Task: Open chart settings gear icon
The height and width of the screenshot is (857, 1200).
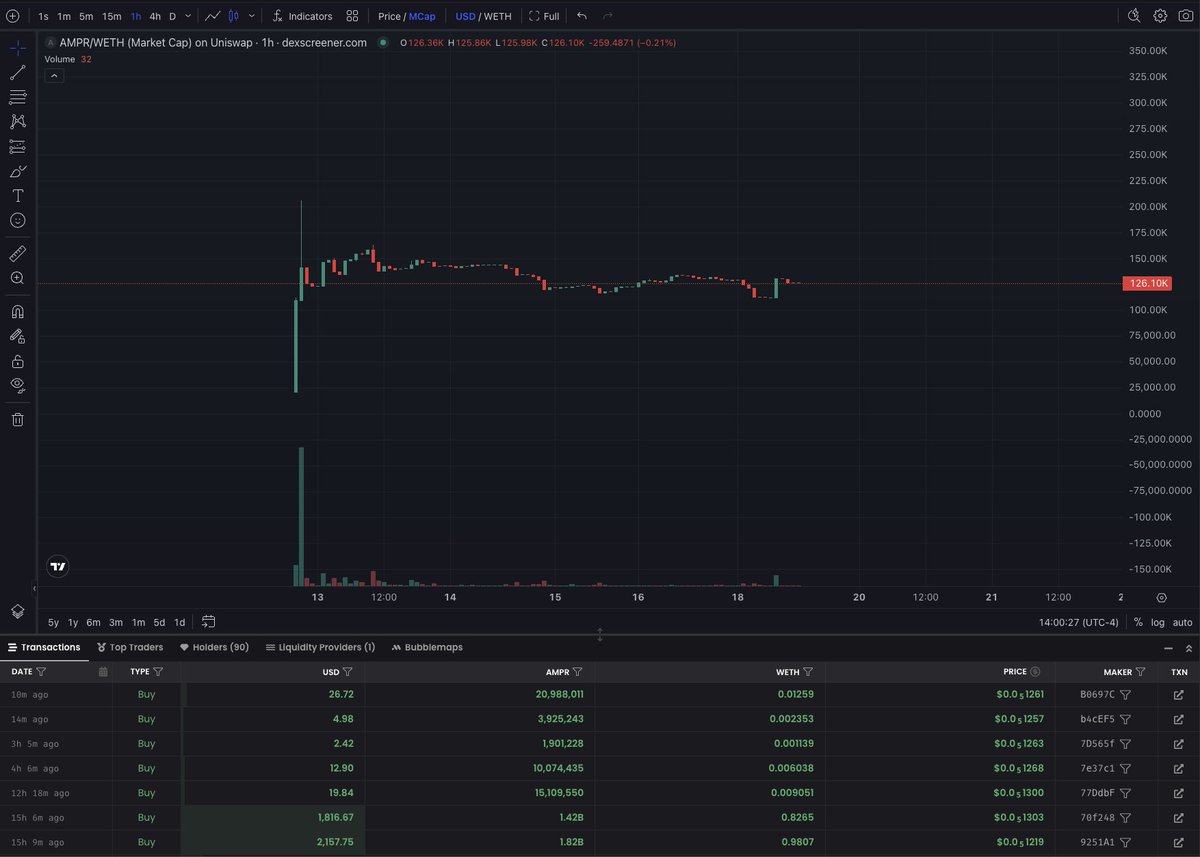Action: [1160, 16]
